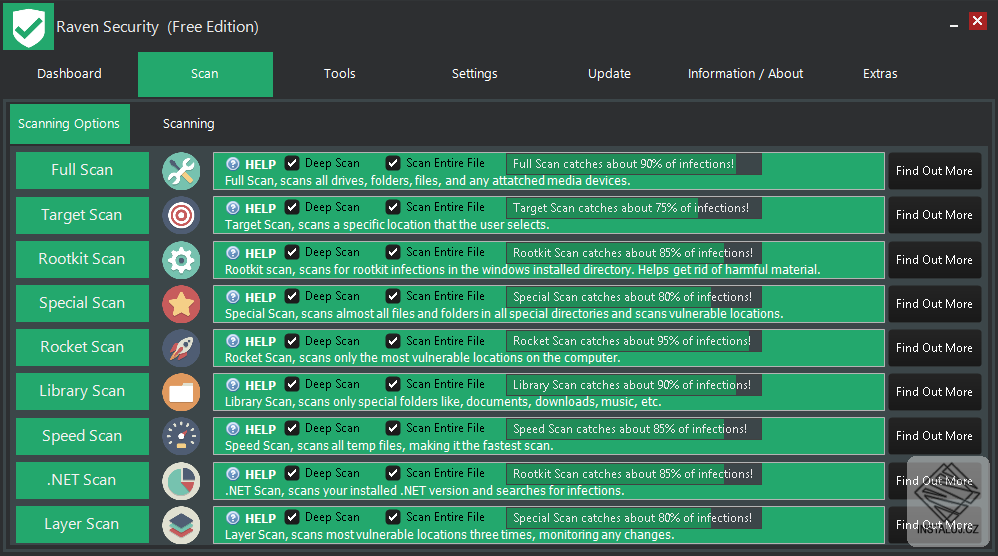The width and height of the screenshot is (998, 556).
Task: Open HELP question icon for Target Scan
Action: pyautogui.click(x=233, y=207)
